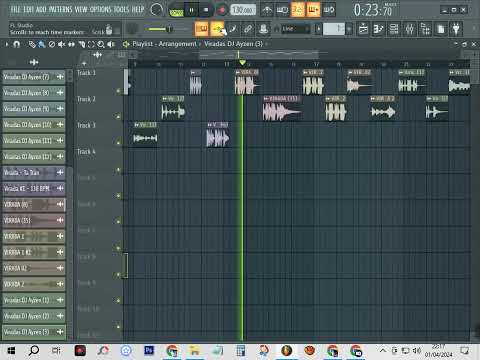Open the Playlist - Arrangement selector
The width and height of the screenshot is (480, 360).
164,44
